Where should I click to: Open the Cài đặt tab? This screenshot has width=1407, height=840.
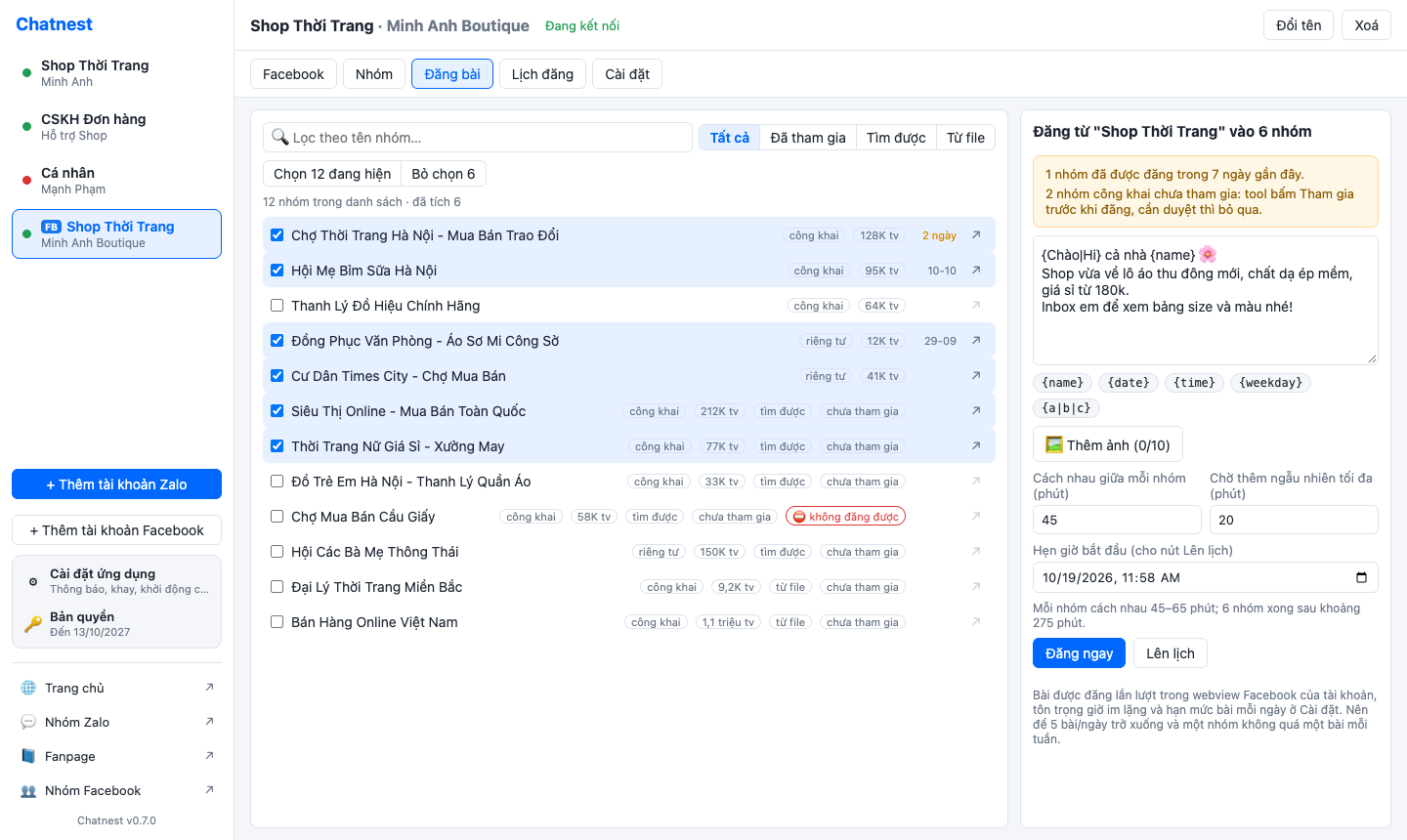(627, 74)
